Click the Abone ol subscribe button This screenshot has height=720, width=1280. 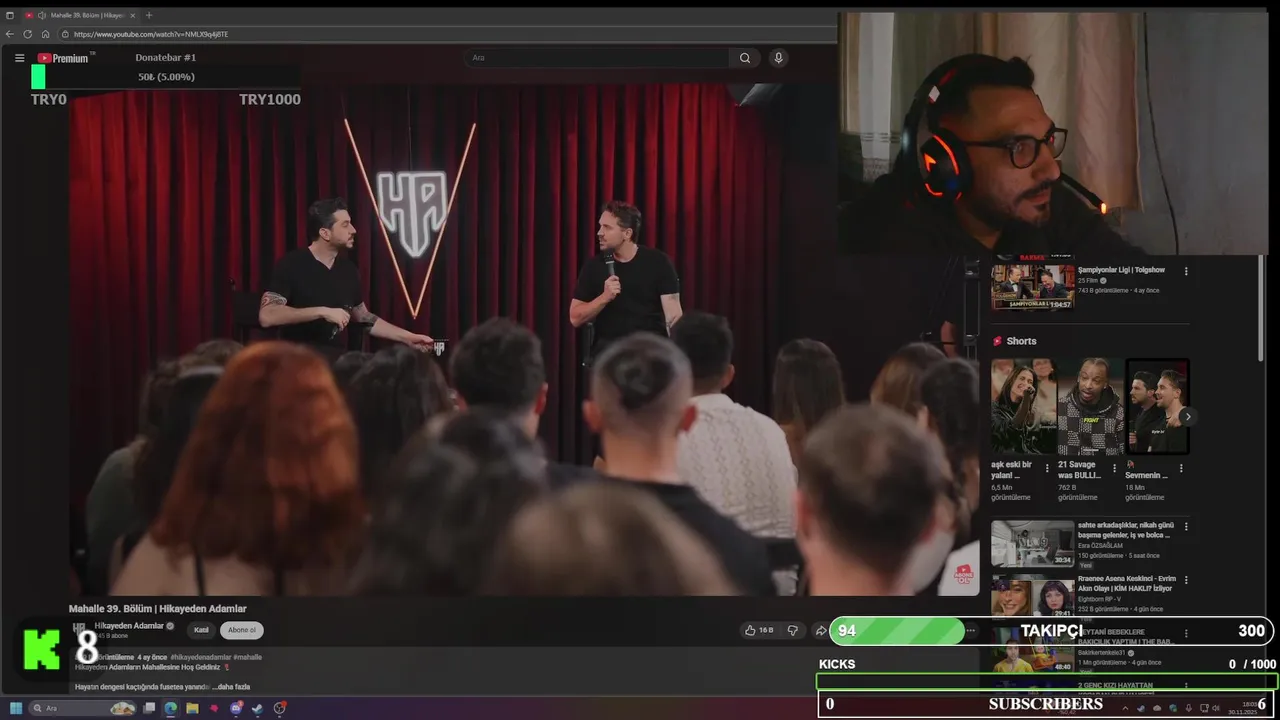[242, 630]
